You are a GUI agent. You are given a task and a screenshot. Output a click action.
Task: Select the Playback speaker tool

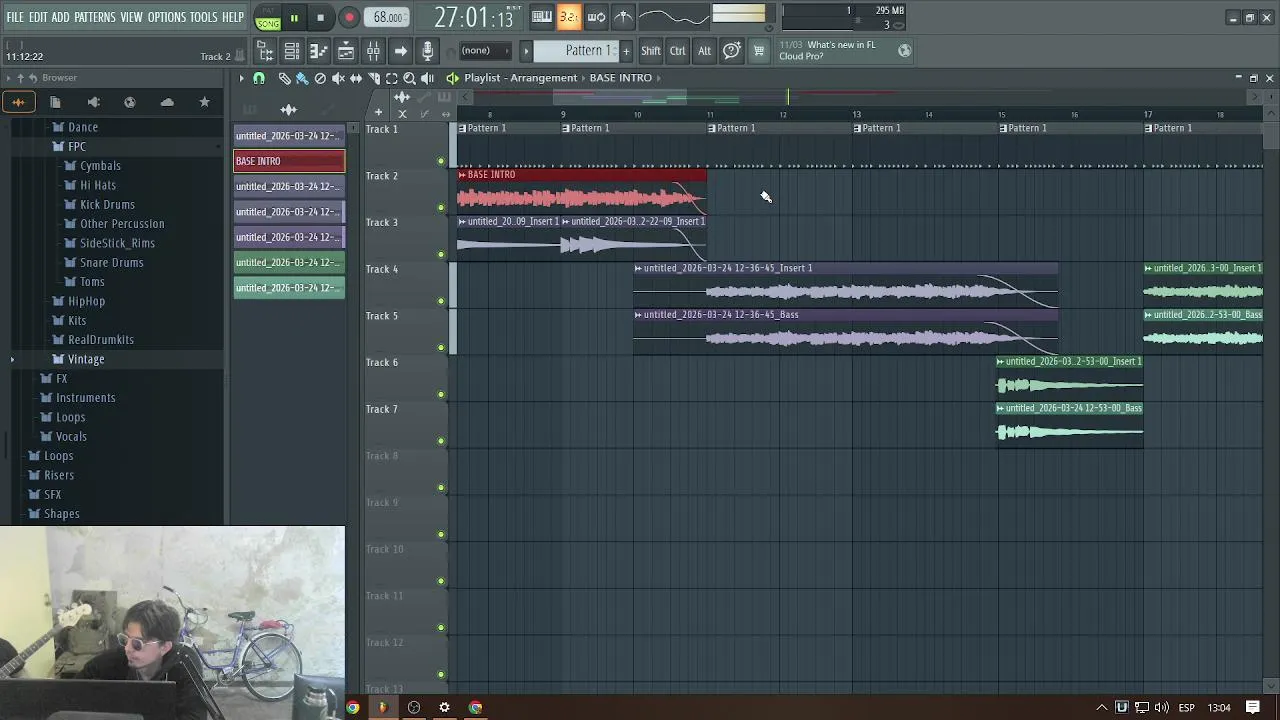[428, 78]
